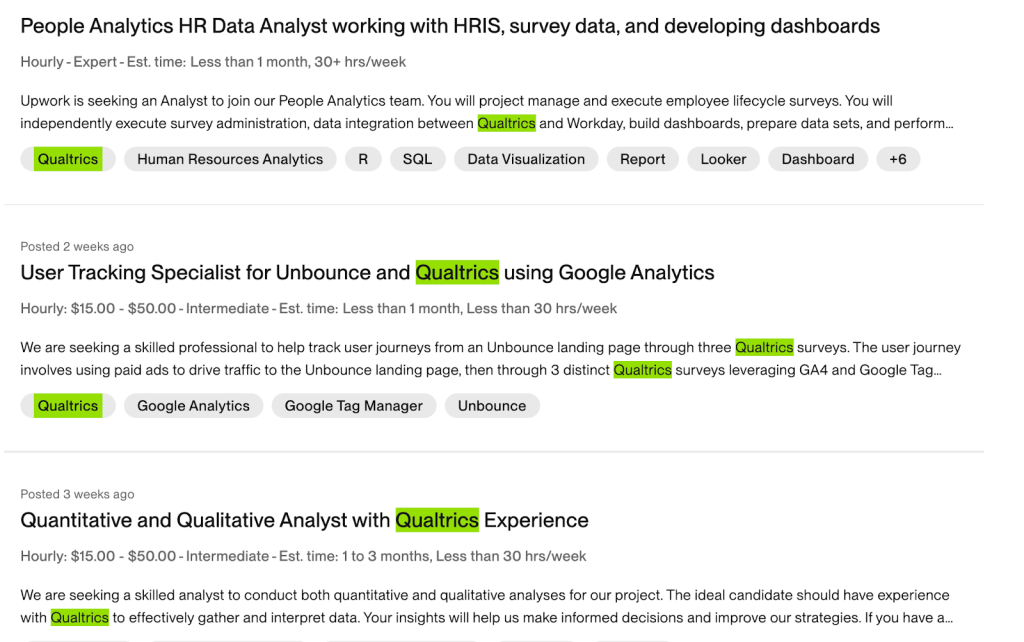Select the R skill tag
Viewport: 1024px width, 642px height.
coord(363,159)
